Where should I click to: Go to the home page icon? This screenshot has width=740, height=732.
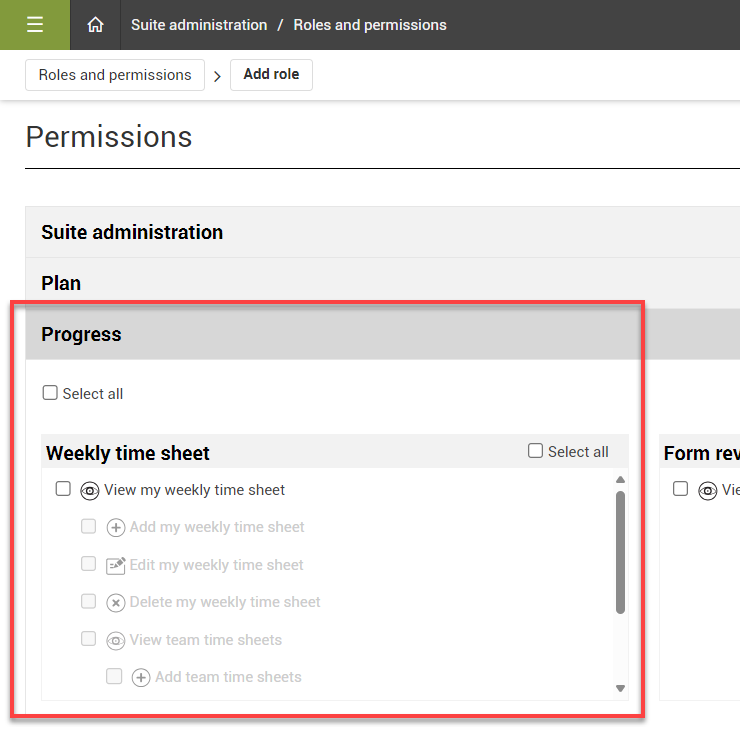(x=96, y=25)
